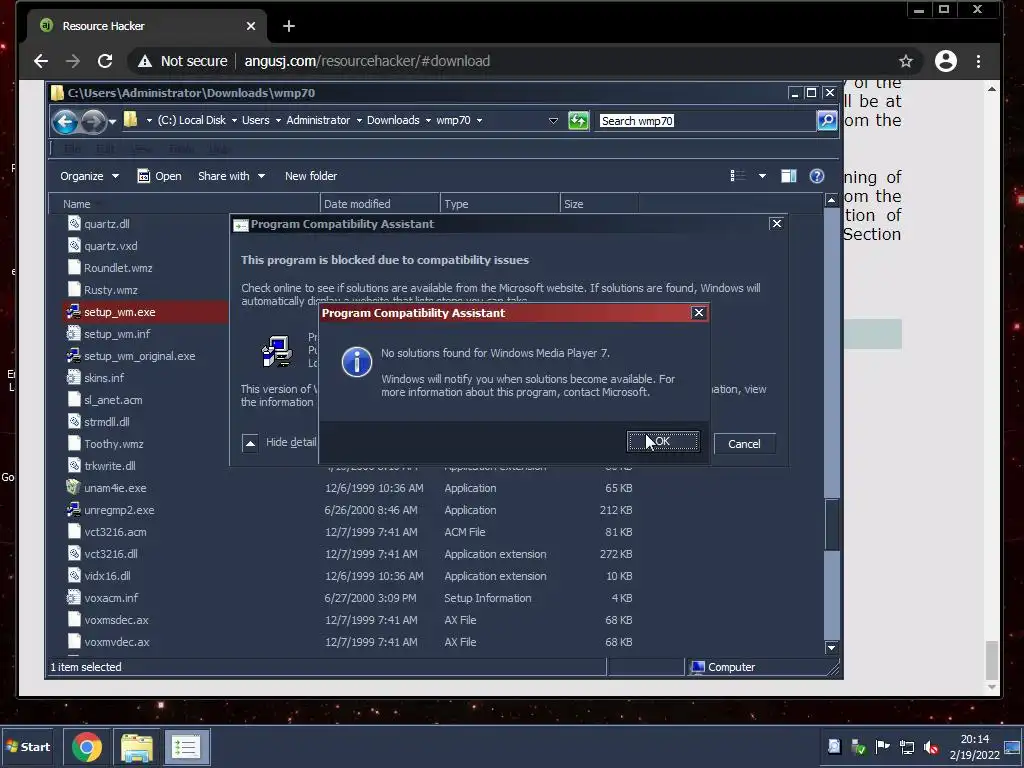Close the Resource Hacker tab

click(251, 26)
